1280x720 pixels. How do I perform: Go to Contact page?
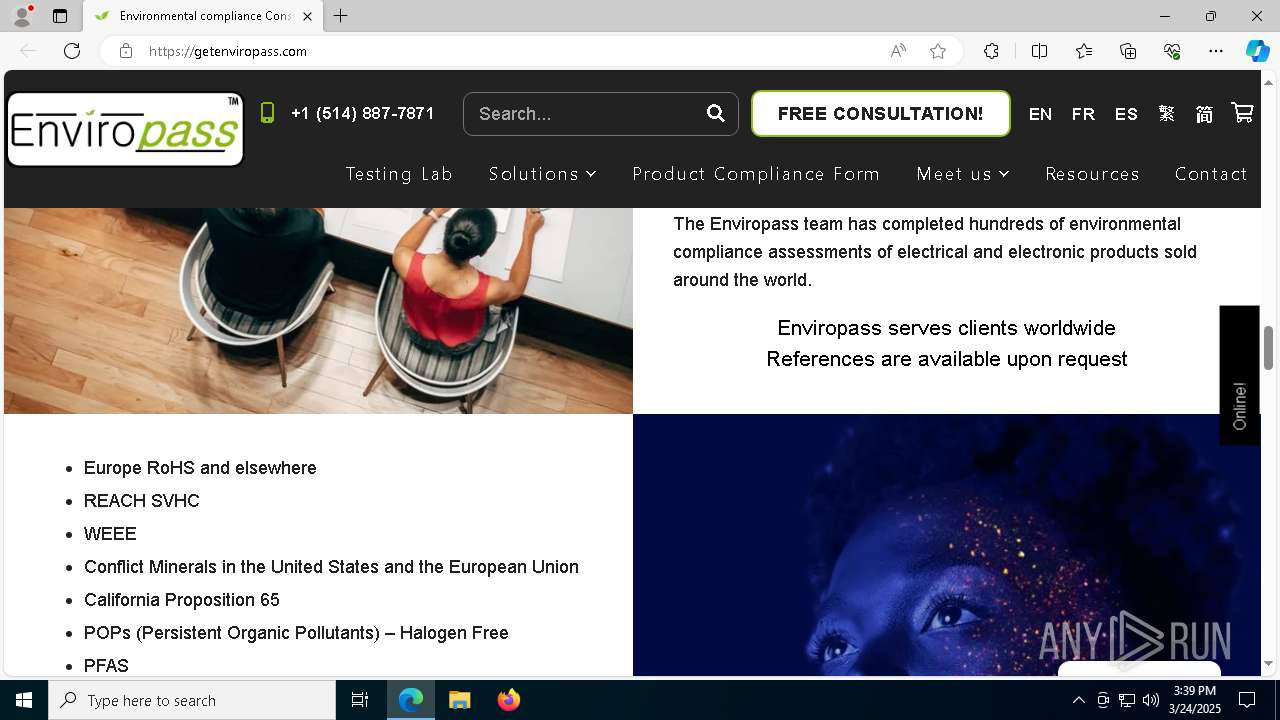coord(1211,174)
